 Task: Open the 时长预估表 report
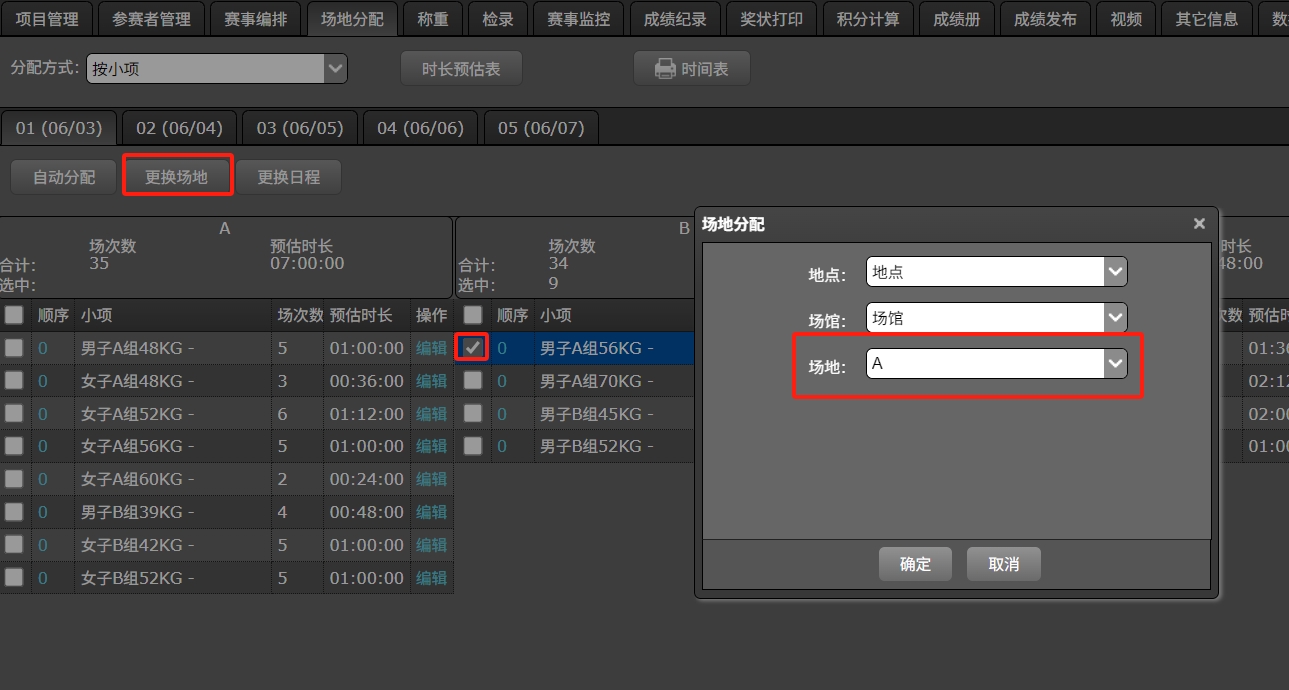point(461,68)
